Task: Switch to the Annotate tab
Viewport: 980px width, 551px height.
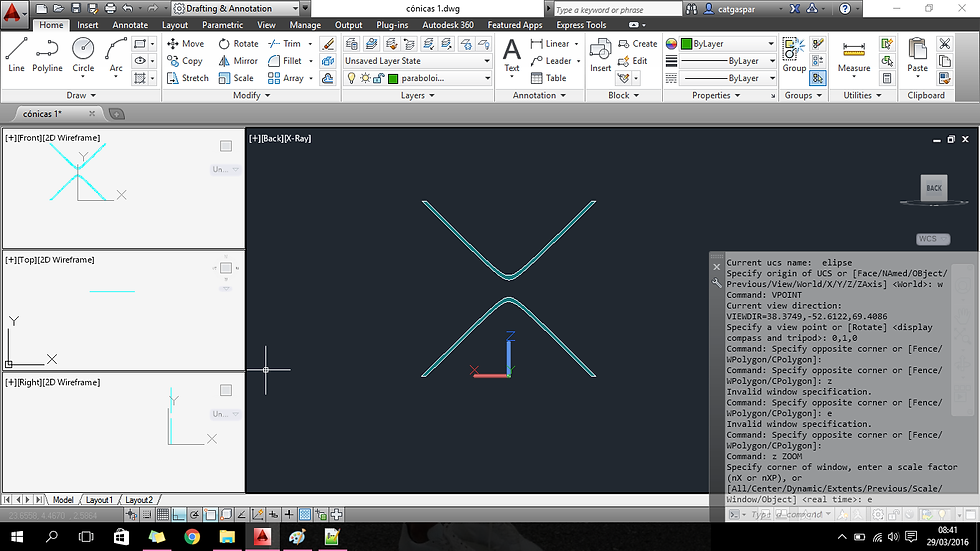Action: click(x=130, y=25)
